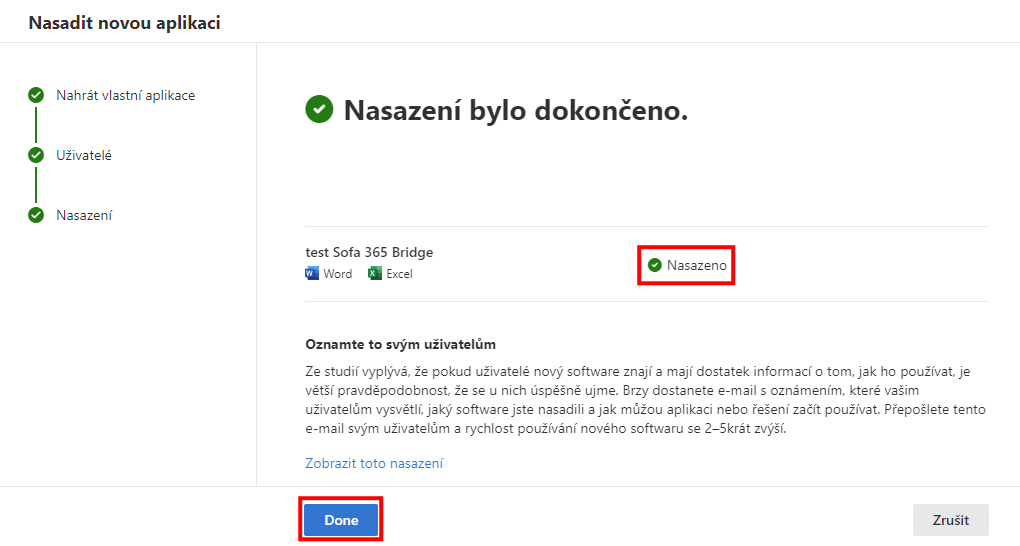This screenshot has width=1020, height=546.
Task: Click the test Sofa 365 Bridge app name
Action: (369, 252)
